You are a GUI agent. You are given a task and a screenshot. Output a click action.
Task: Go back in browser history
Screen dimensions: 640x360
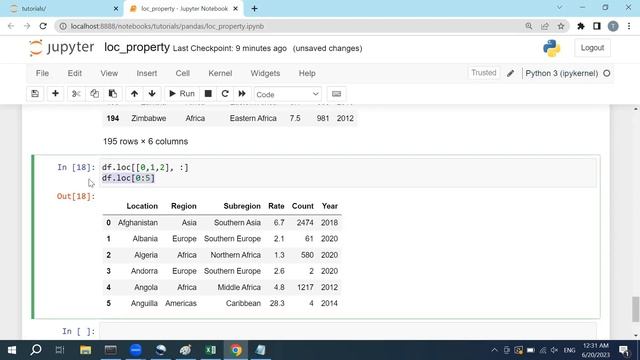(11, 26)
